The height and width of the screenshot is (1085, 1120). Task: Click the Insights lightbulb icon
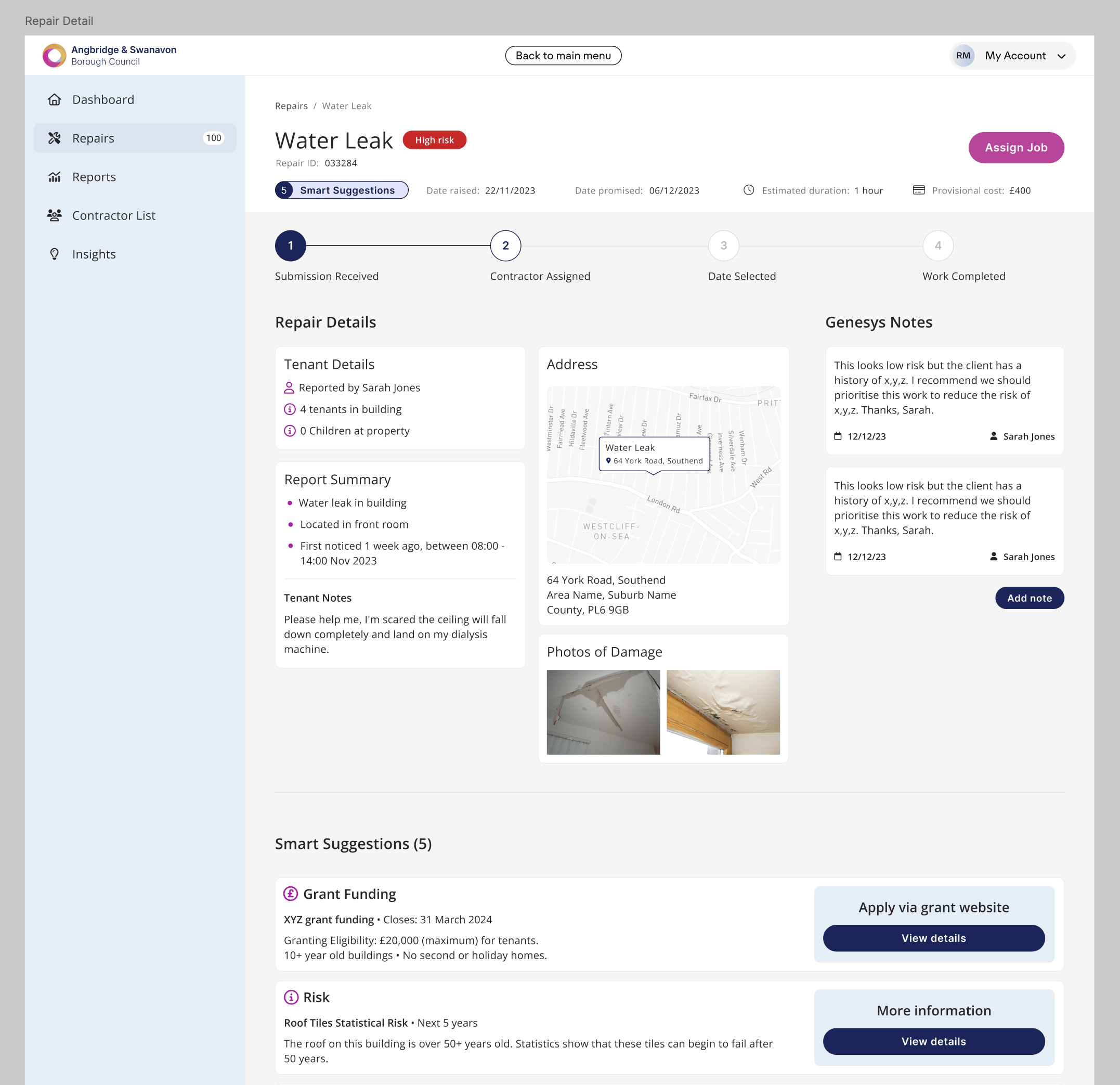(54, 254)
